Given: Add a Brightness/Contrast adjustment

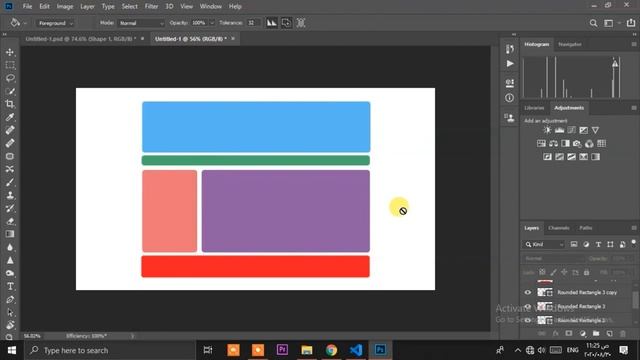Looking at the screenshot, I should pyautogui.click(x=547, y=130).
